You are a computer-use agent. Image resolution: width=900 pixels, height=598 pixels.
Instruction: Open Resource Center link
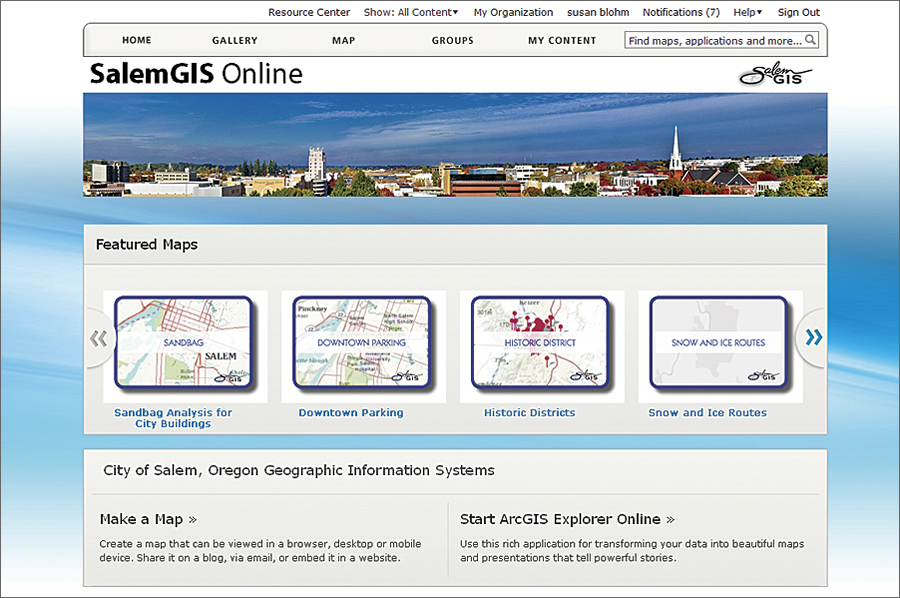[309, 12]
